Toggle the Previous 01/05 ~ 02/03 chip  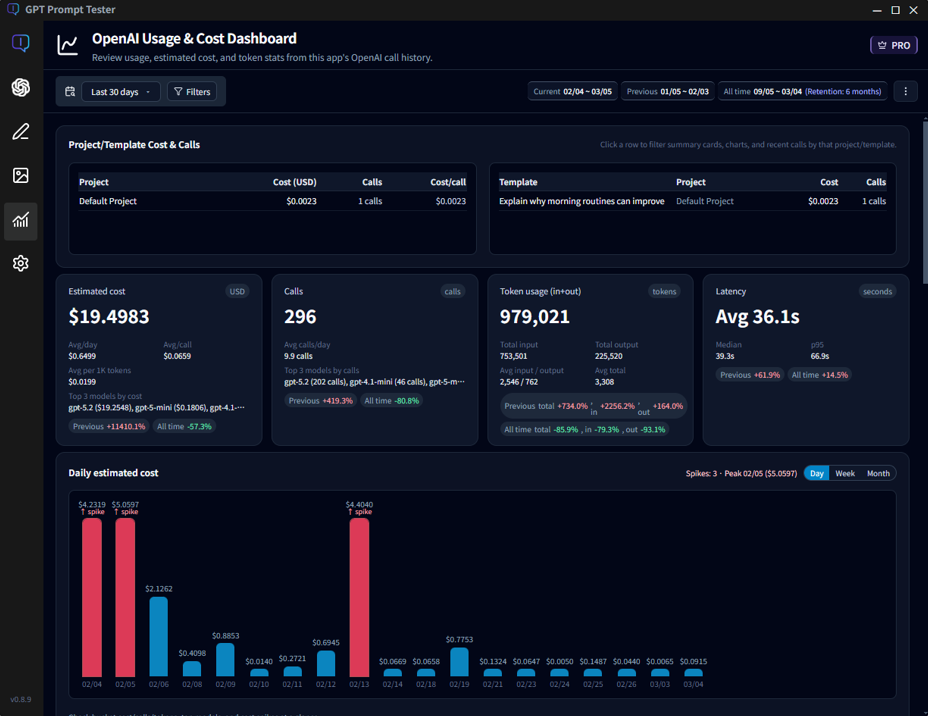coord(668,91)
